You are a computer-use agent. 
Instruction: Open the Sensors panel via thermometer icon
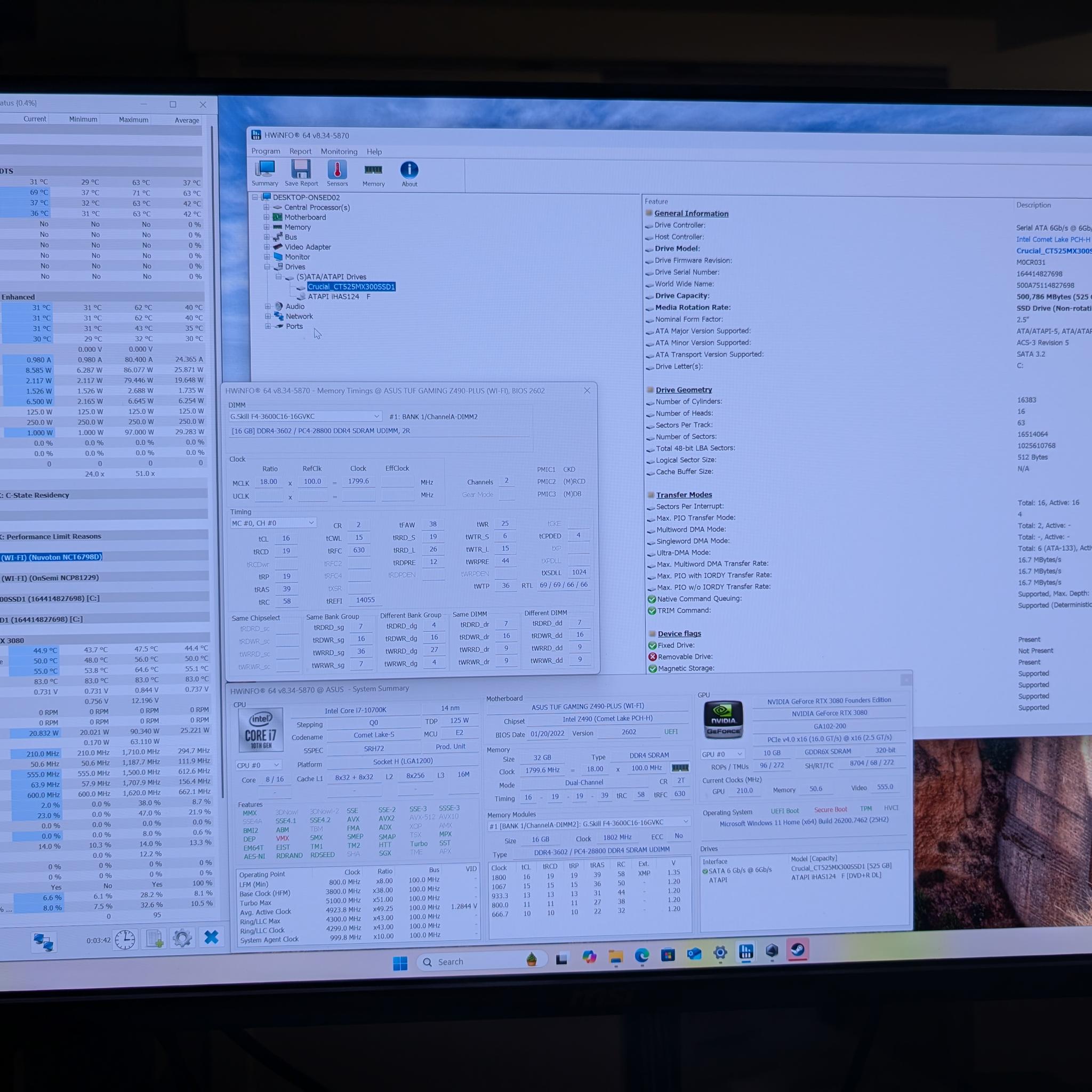pyautogui.click(x=338, y=172)
